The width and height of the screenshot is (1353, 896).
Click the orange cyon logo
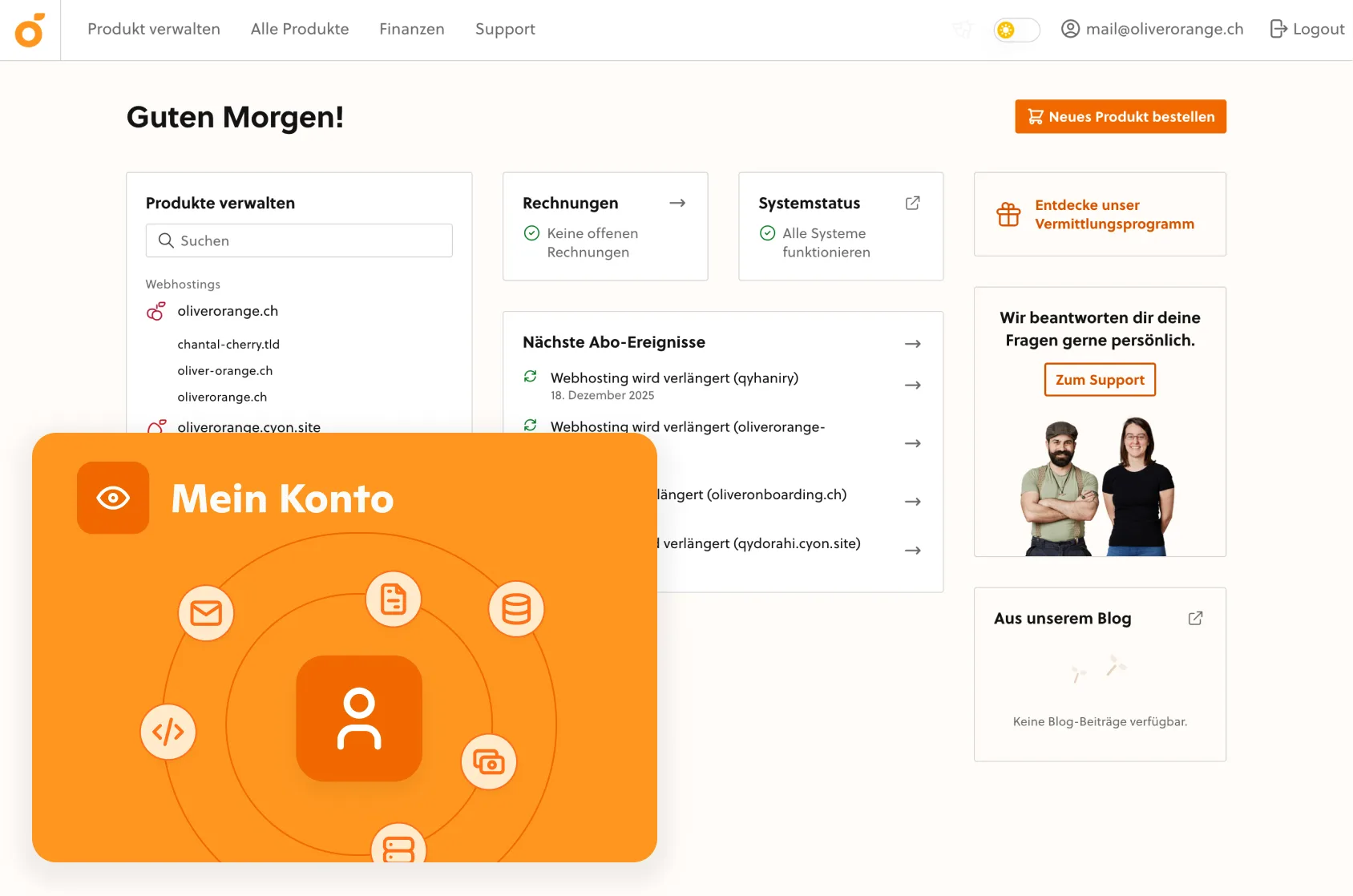(30, 30)
